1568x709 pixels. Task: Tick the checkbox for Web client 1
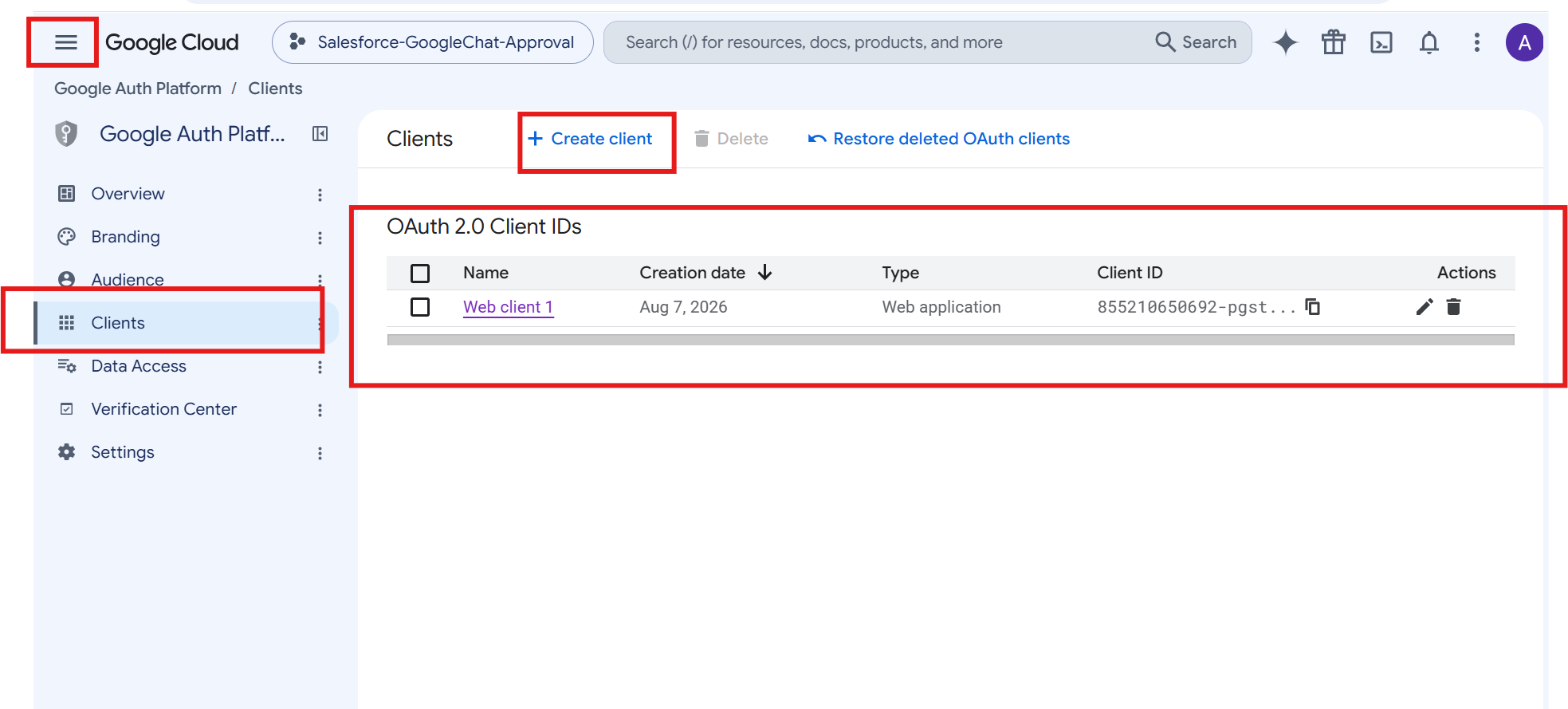pos(420,307)
